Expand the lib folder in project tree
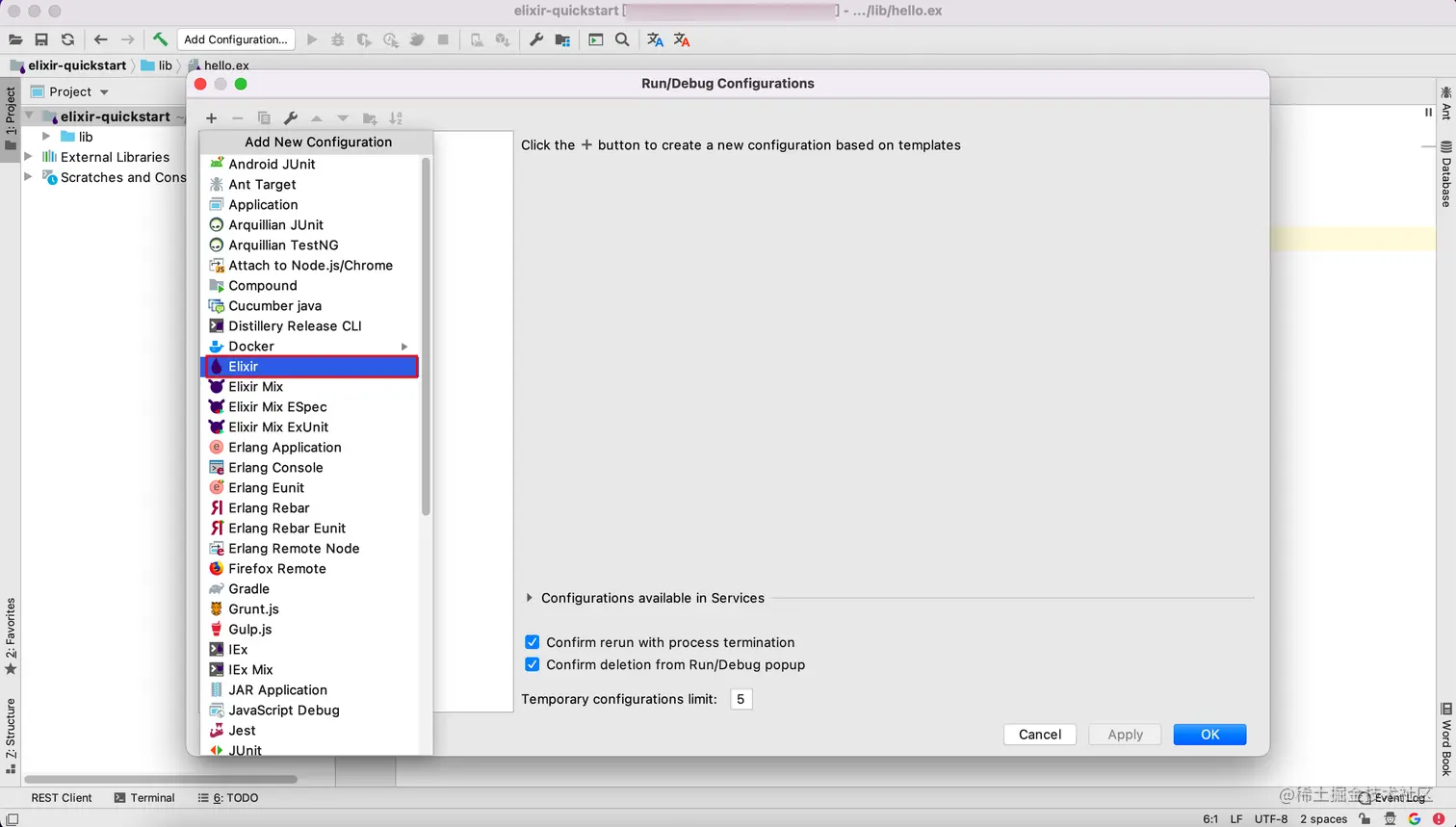Viewport: 1456px width, 827px height. coord(46,137)
